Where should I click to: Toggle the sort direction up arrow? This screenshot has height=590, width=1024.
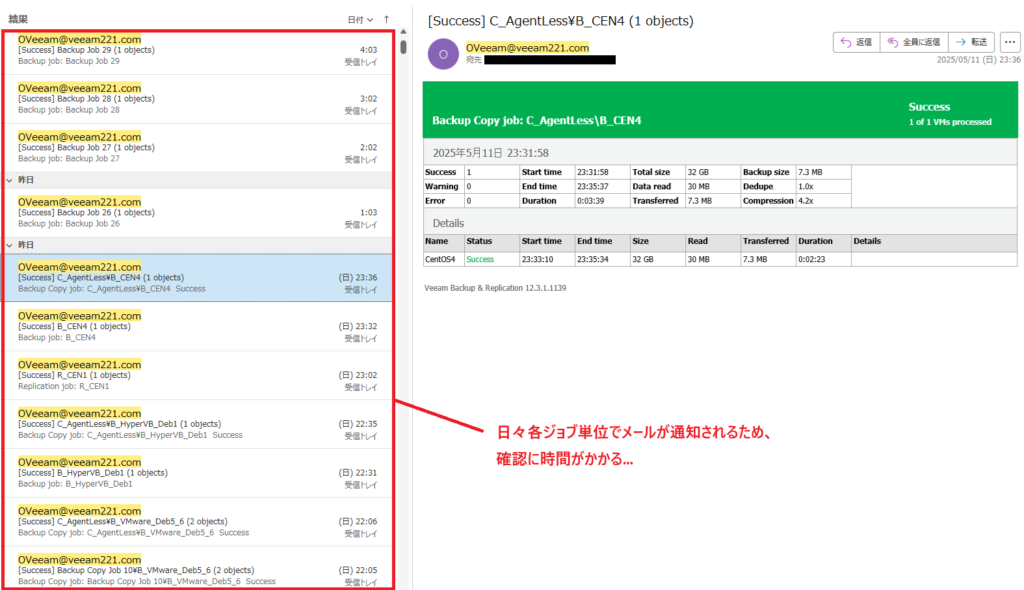pyautogui.click(x=386, y=19)
